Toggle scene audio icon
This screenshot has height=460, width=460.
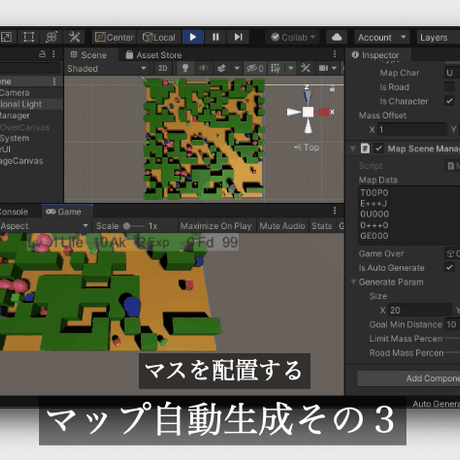pyautogui.click(x=203, y=69)
